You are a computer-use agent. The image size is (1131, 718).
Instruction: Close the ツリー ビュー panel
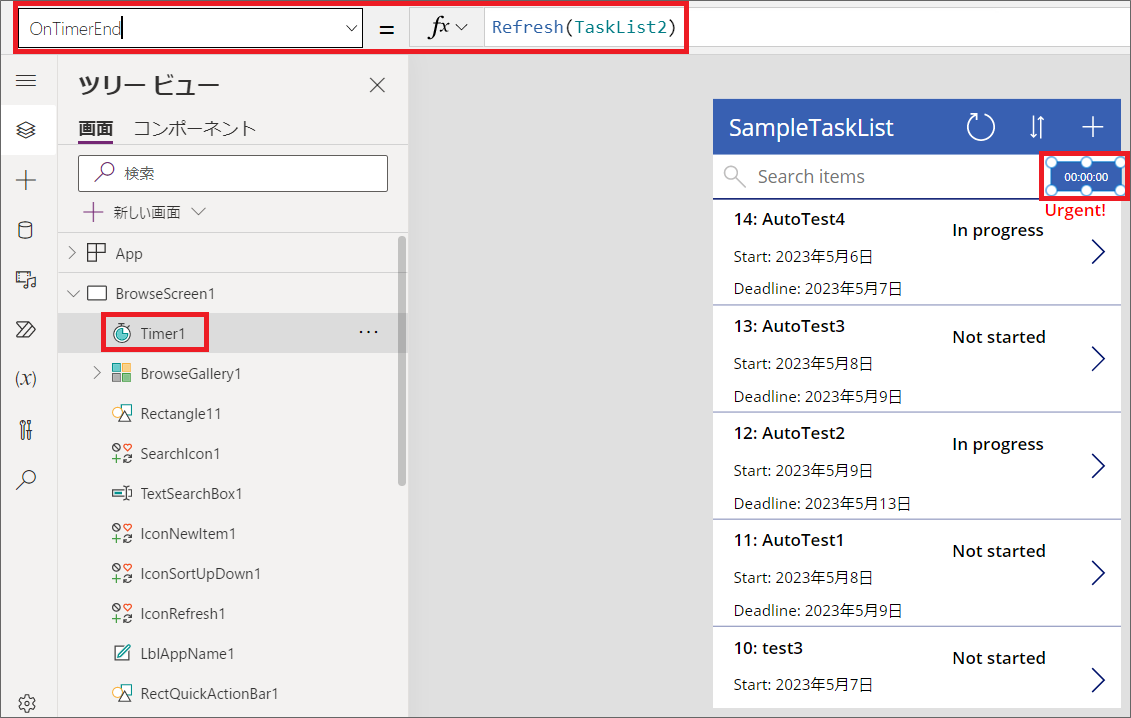[x=377, y=85]
